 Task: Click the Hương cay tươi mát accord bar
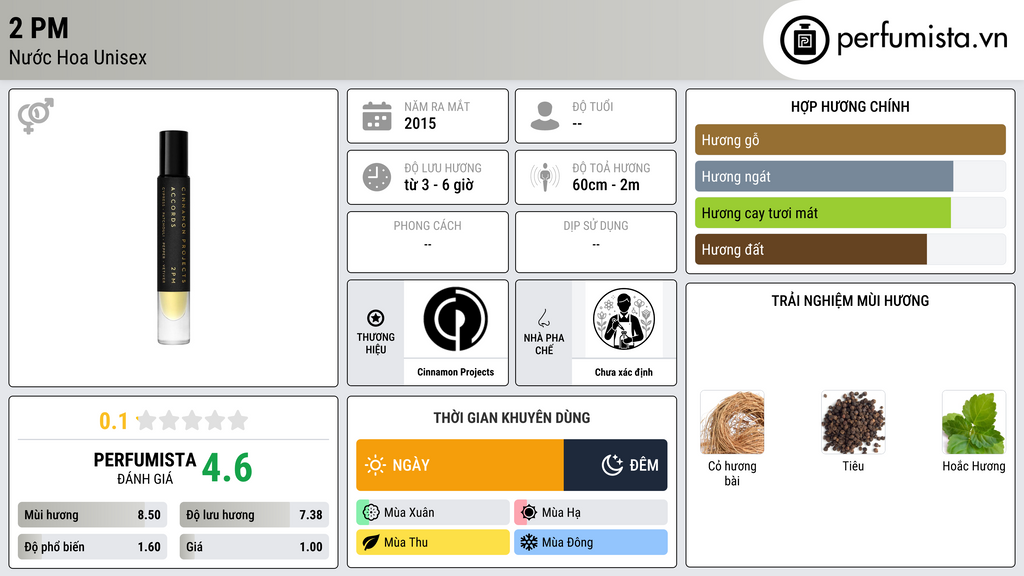[850, 213]
